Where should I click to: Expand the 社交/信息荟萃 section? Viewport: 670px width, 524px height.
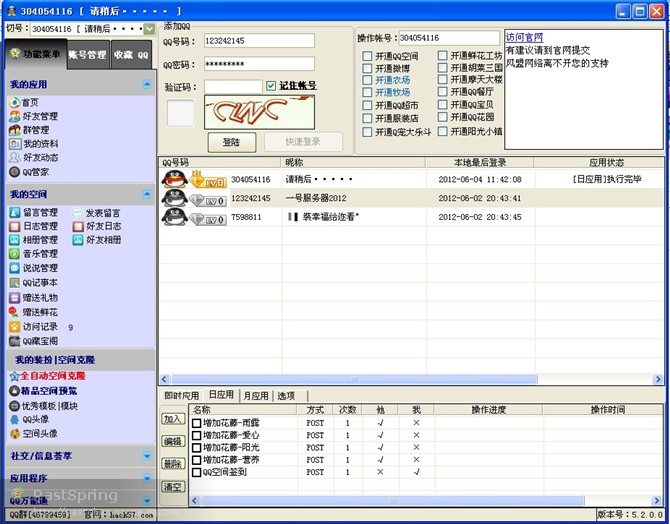147,456
